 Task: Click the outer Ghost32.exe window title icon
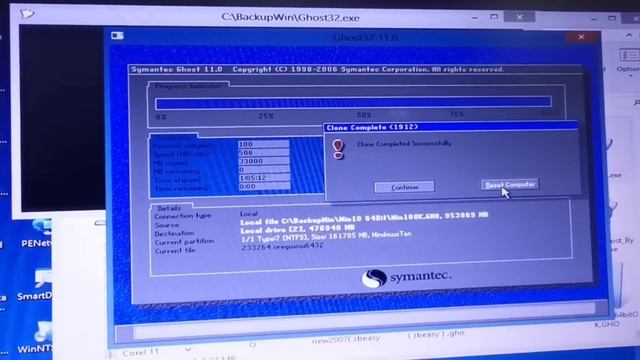click(x=27, y=14)
